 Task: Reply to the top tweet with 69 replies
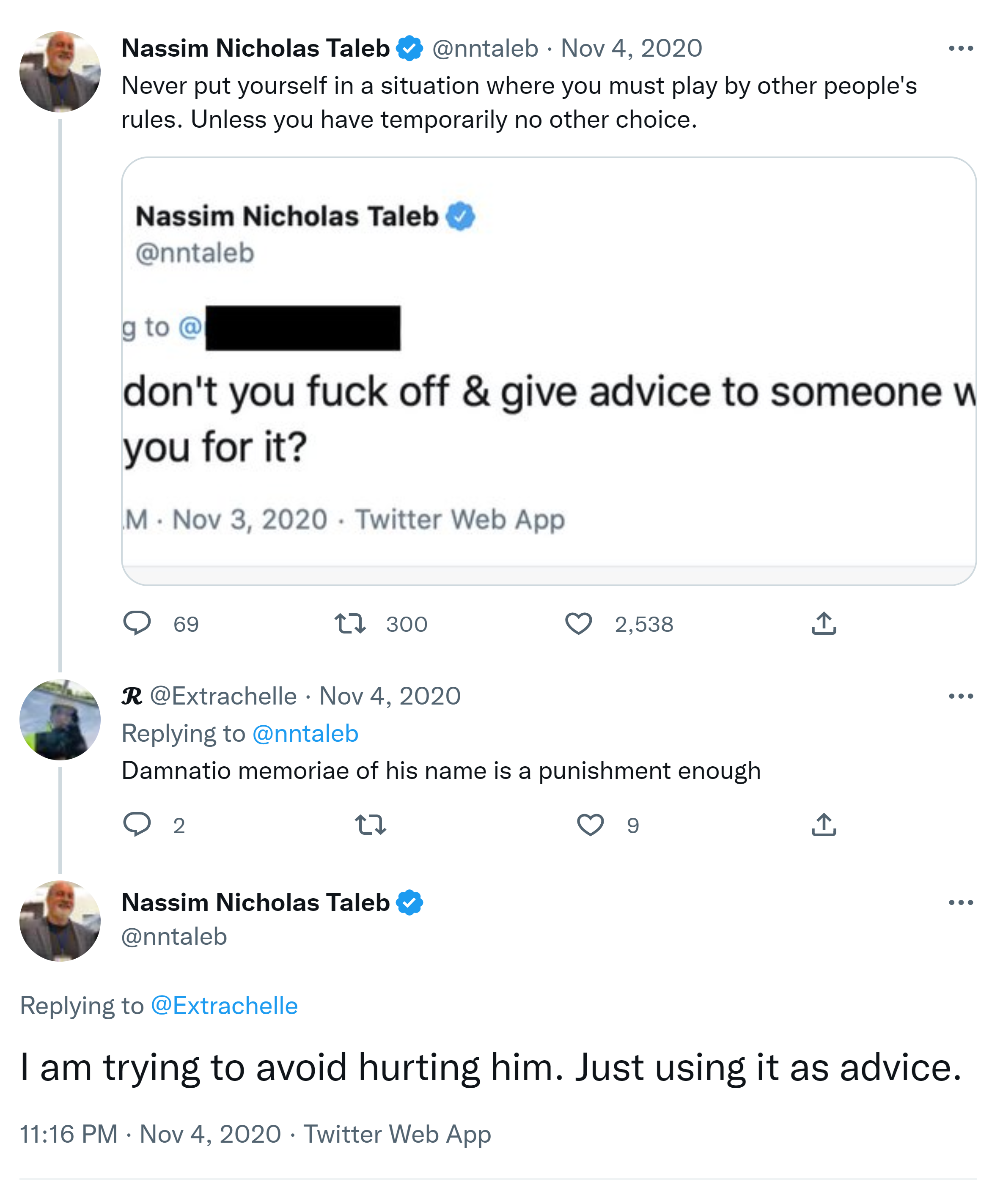tap(137, 623)
